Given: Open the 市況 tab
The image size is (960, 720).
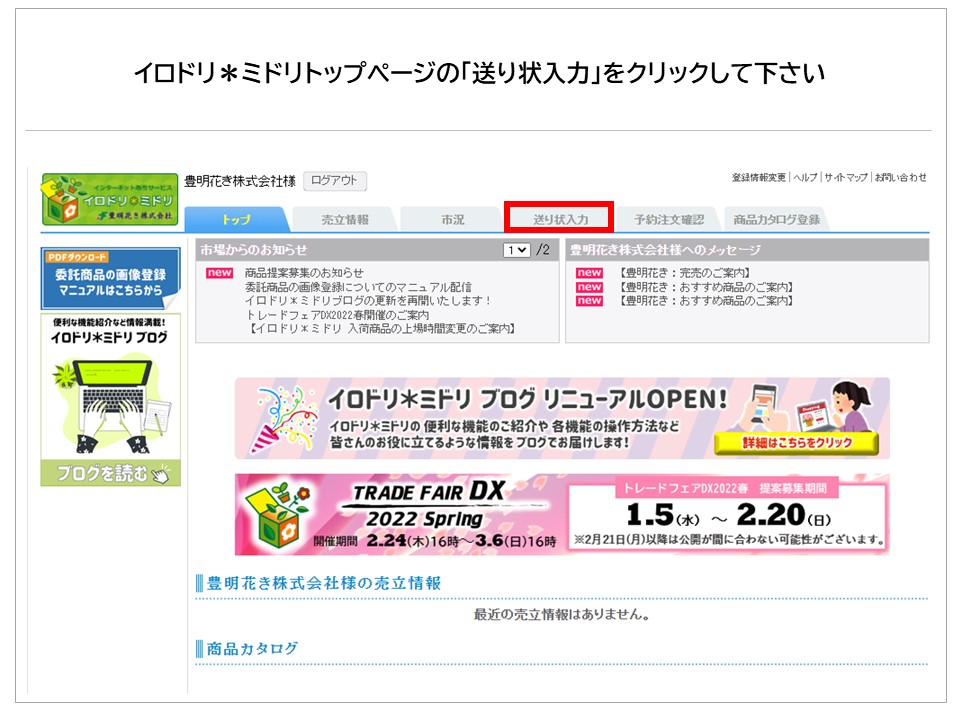Looking at the screenshot, I should [x=452, y=219].
